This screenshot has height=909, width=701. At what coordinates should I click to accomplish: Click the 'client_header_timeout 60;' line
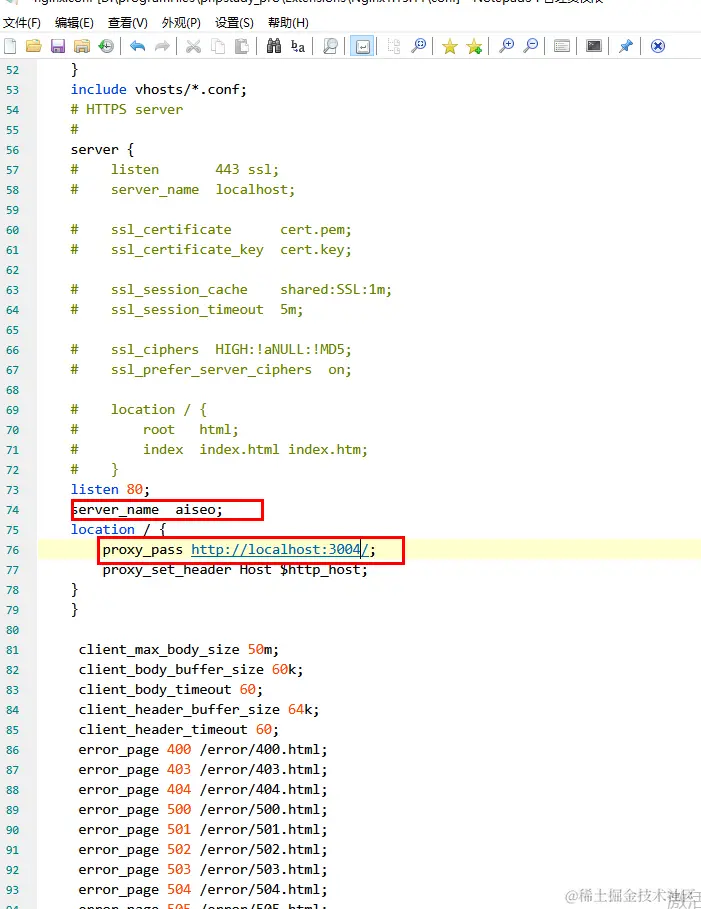(x=179, y=729)
